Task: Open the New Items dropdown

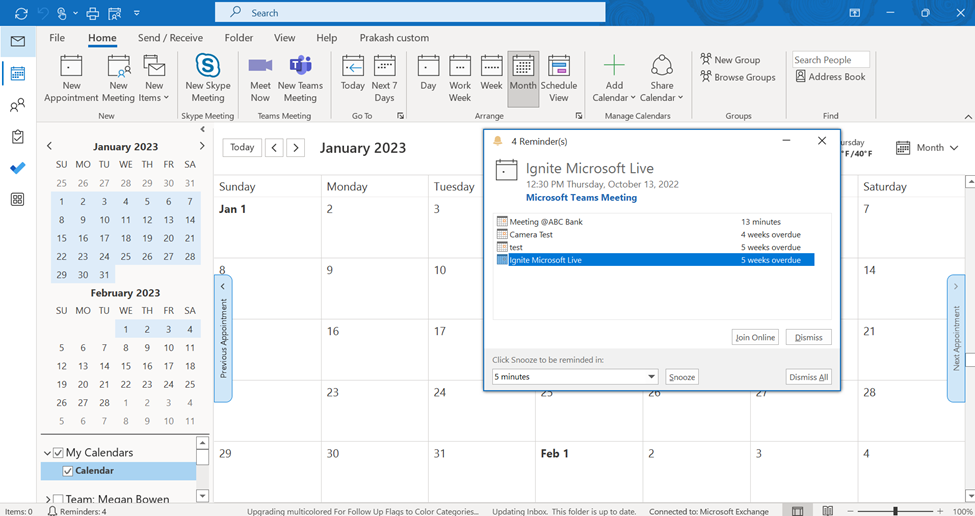Action: [154, 78]
